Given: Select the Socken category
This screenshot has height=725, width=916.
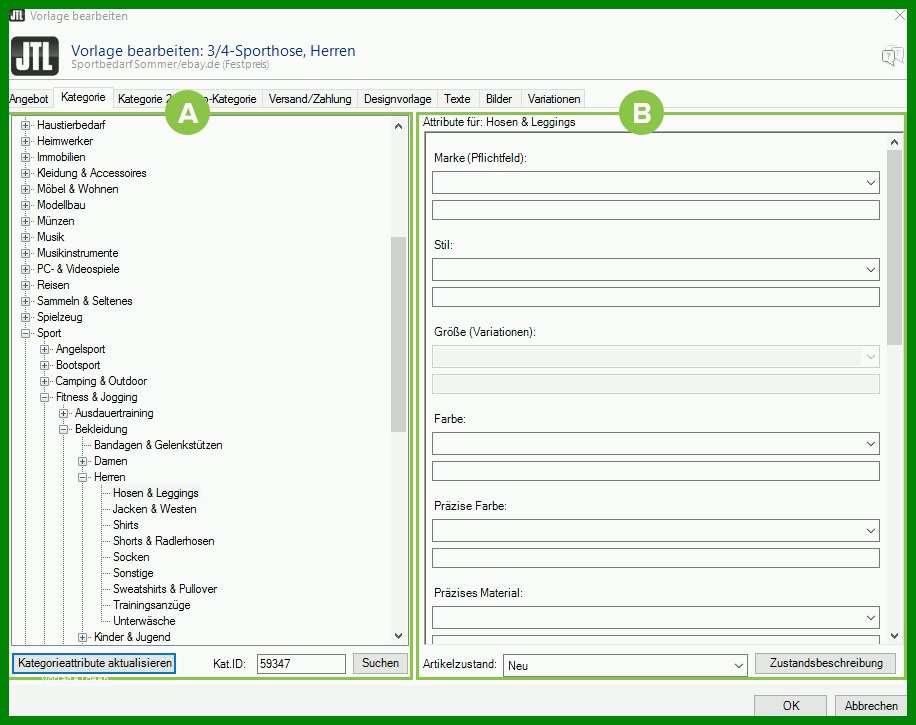Looking at the screenshot, I should [131, 557].
